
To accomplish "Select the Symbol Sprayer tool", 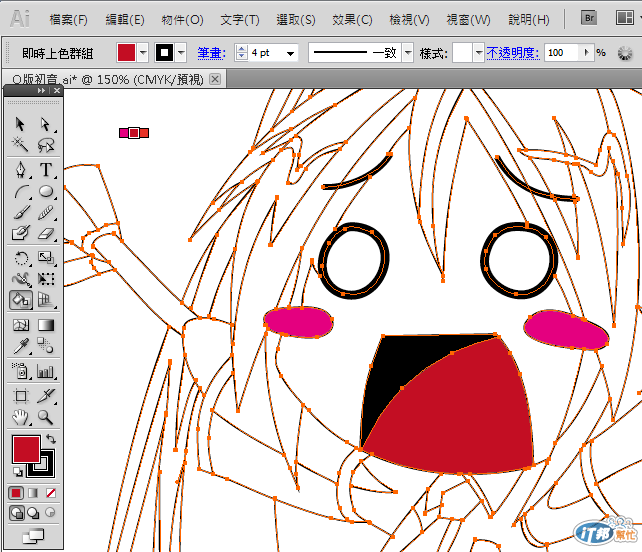I will pyautogui.click(x=20, y=371).
